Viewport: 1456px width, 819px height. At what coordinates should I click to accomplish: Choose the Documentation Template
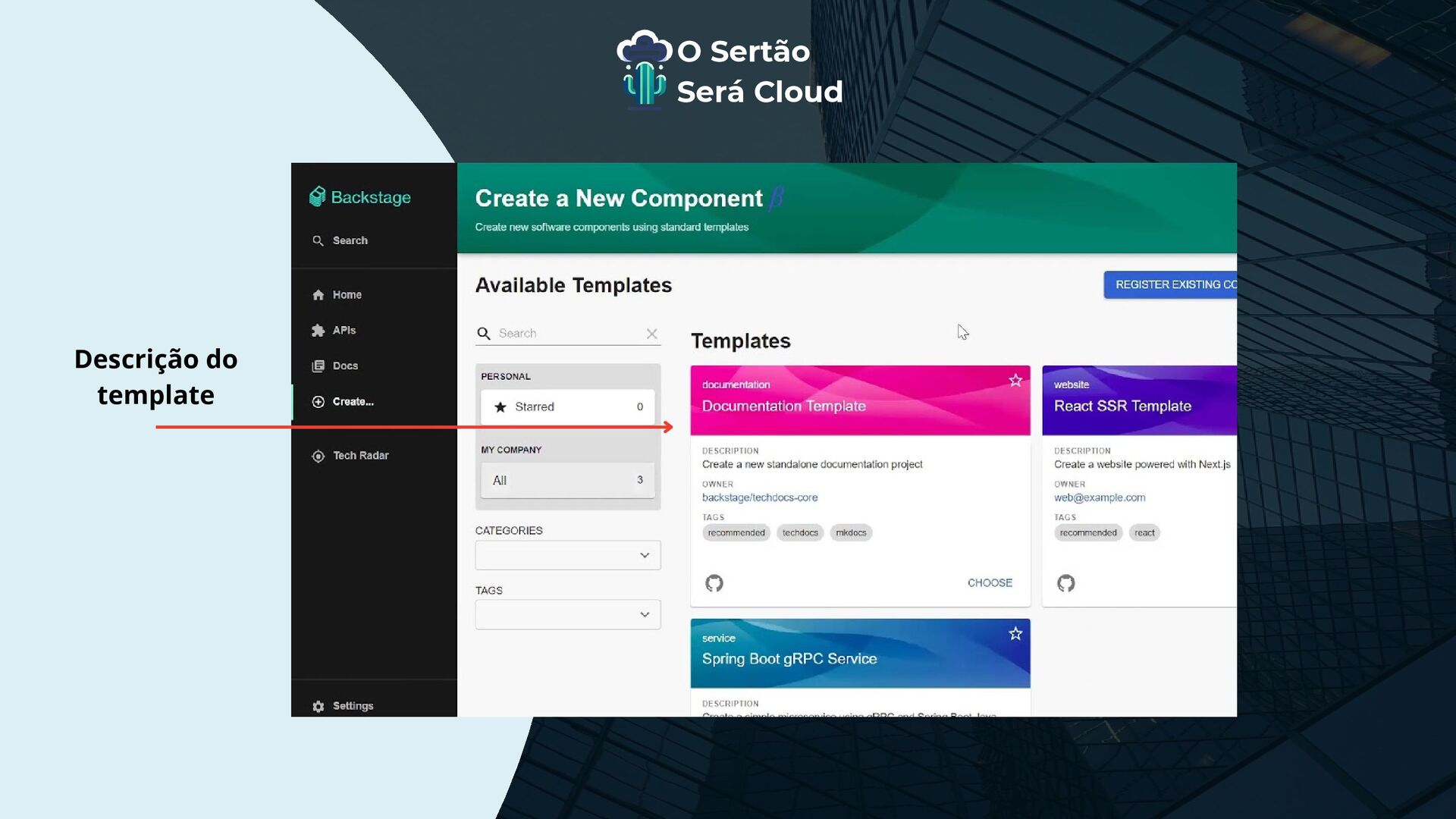990,583
